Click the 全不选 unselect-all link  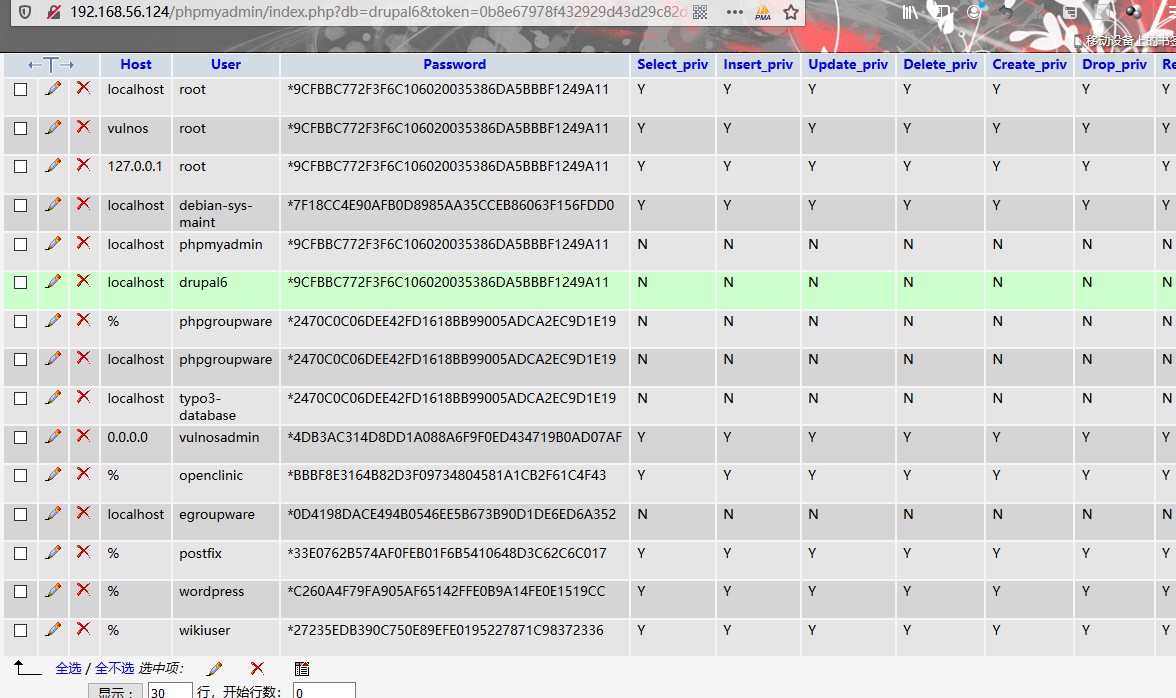(114, 668)
